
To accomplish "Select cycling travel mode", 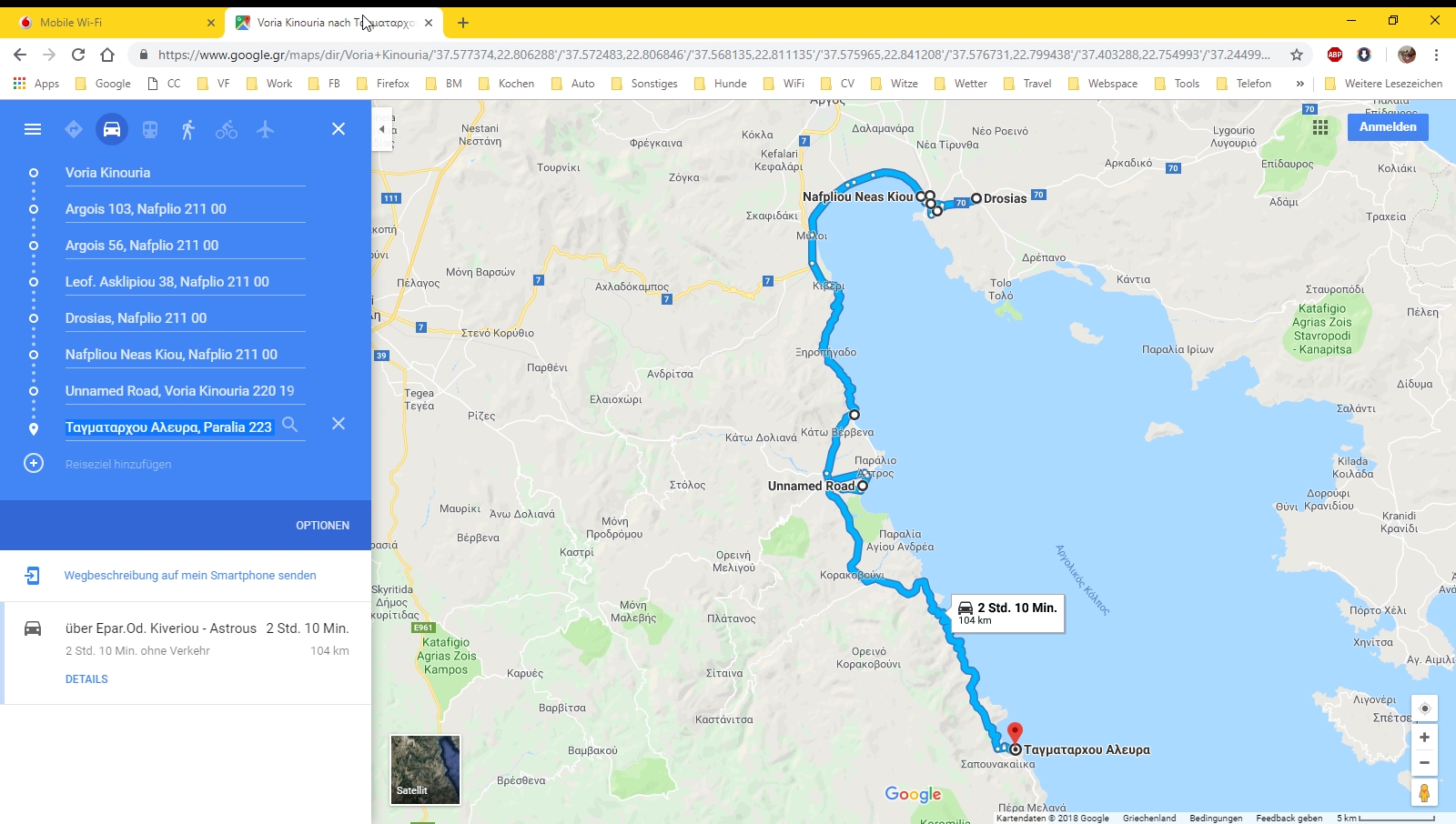I will pyautogui.click(x=227, y=129).
